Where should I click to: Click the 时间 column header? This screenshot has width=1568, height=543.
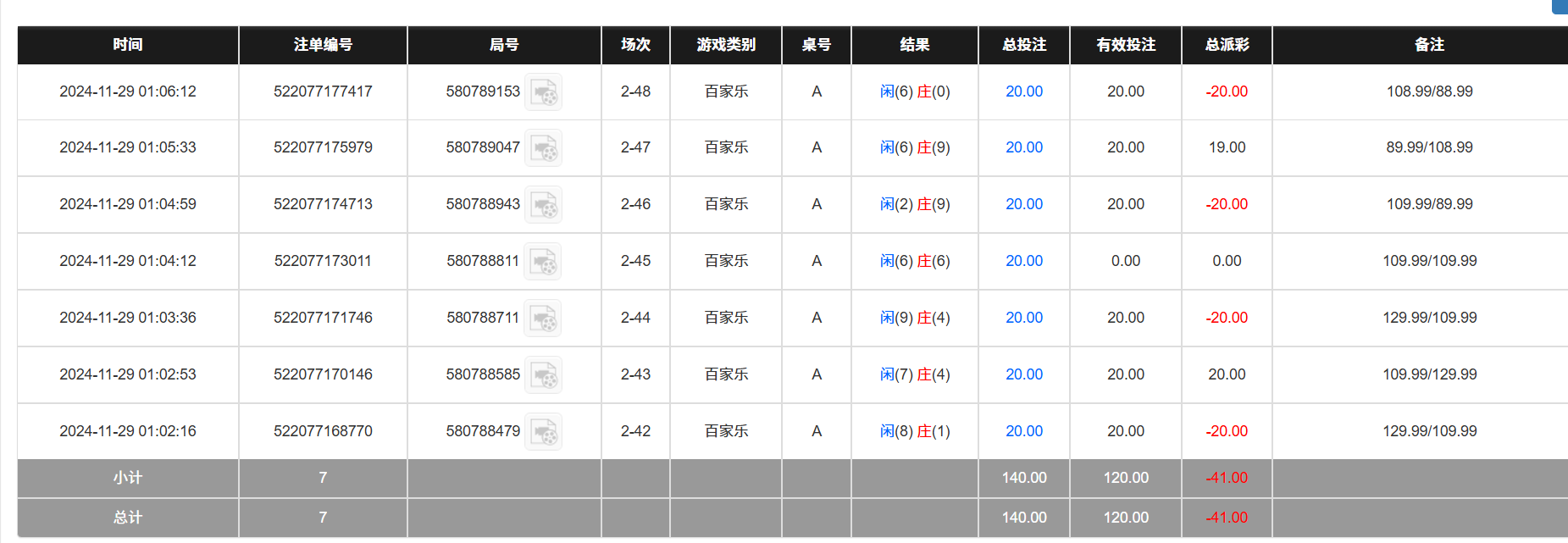click(x=128, y=45)
